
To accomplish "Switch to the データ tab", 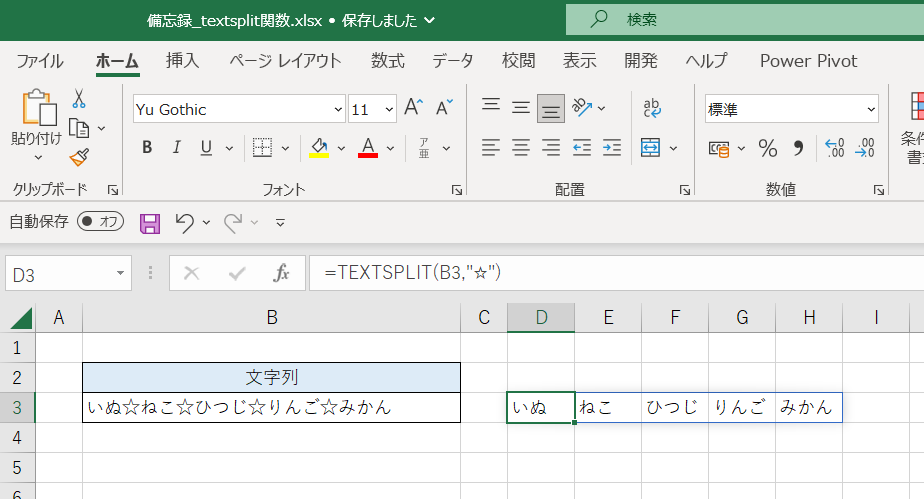I will point(453,61).
